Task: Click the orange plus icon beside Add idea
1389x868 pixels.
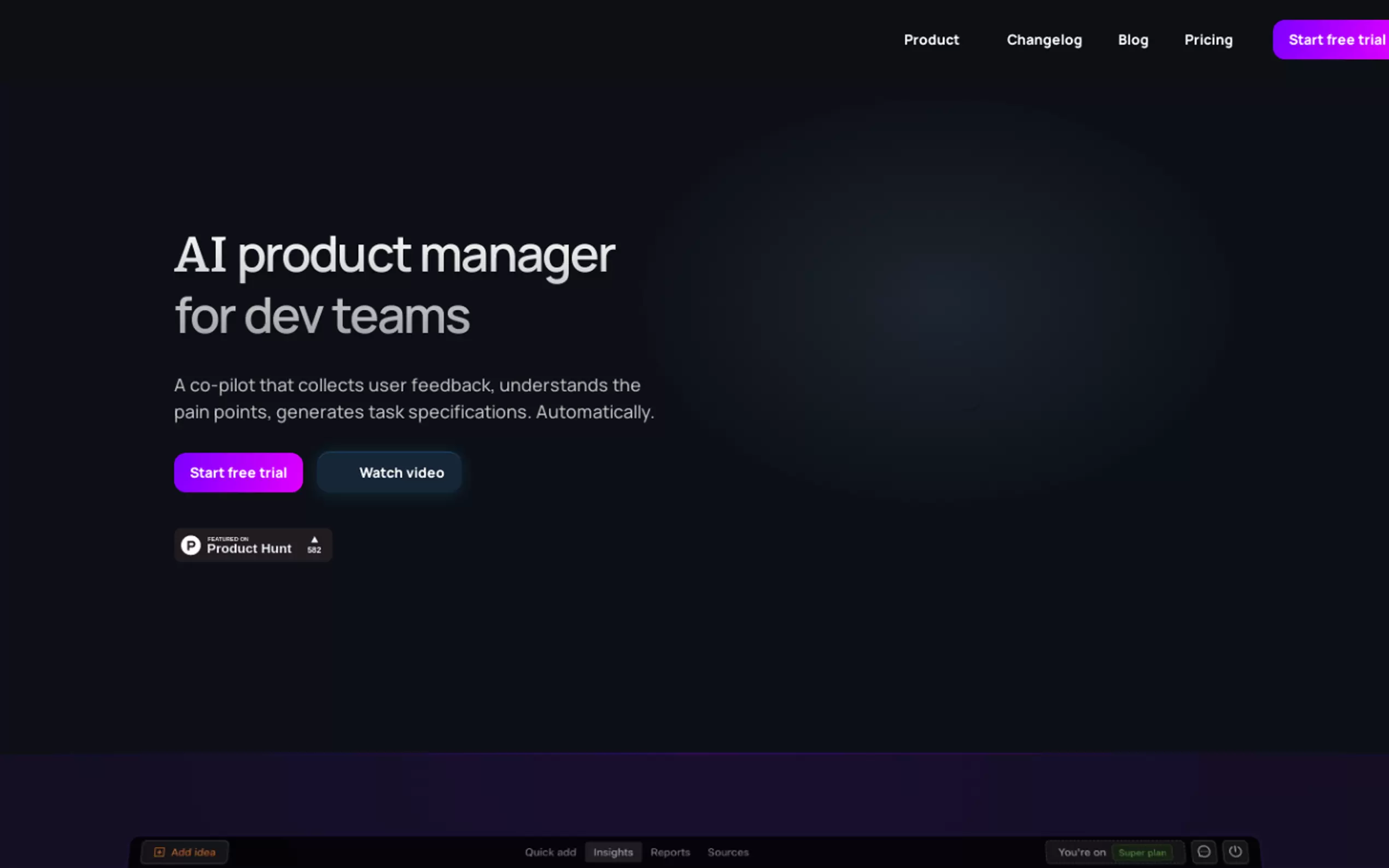Action: coord(160,852)
